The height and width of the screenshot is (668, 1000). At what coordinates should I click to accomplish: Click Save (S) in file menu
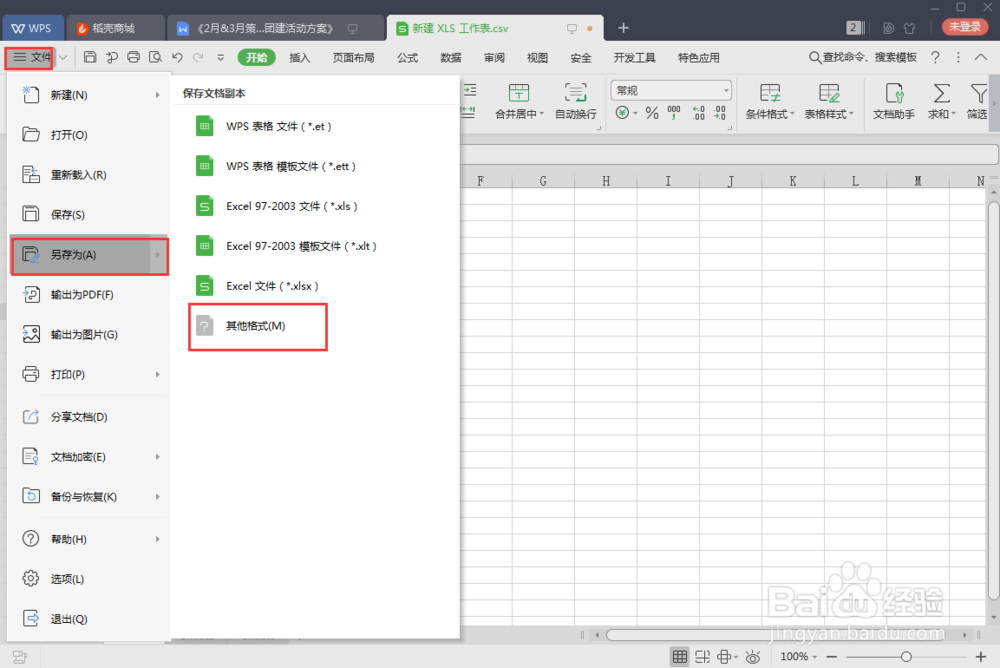click(x=89, y=214)
